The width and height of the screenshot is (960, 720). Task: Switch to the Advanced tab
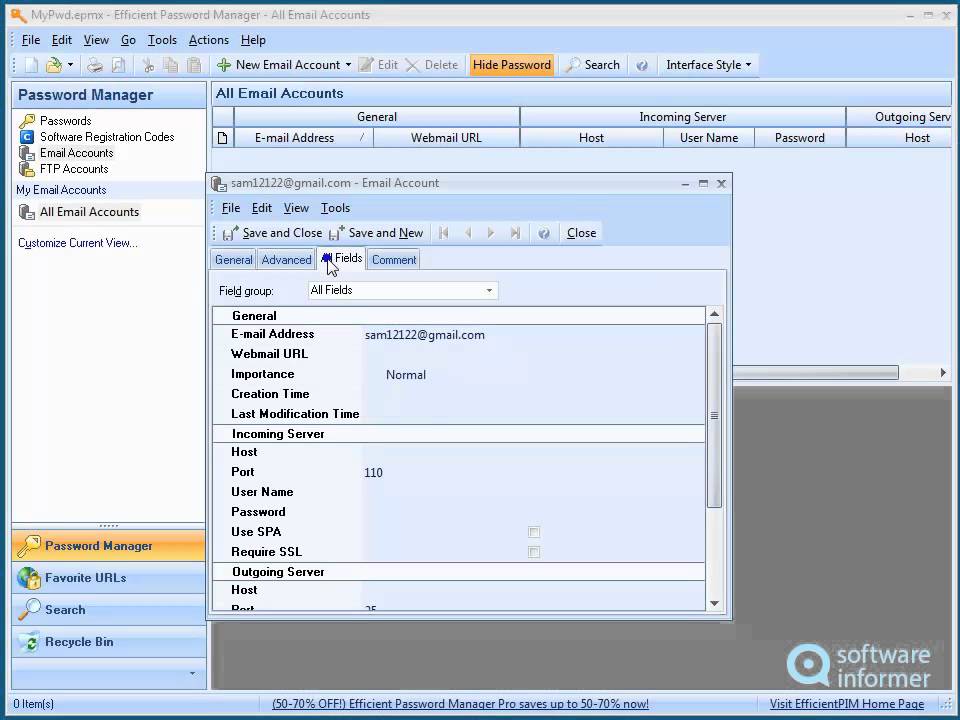click(x=286, y=260)
